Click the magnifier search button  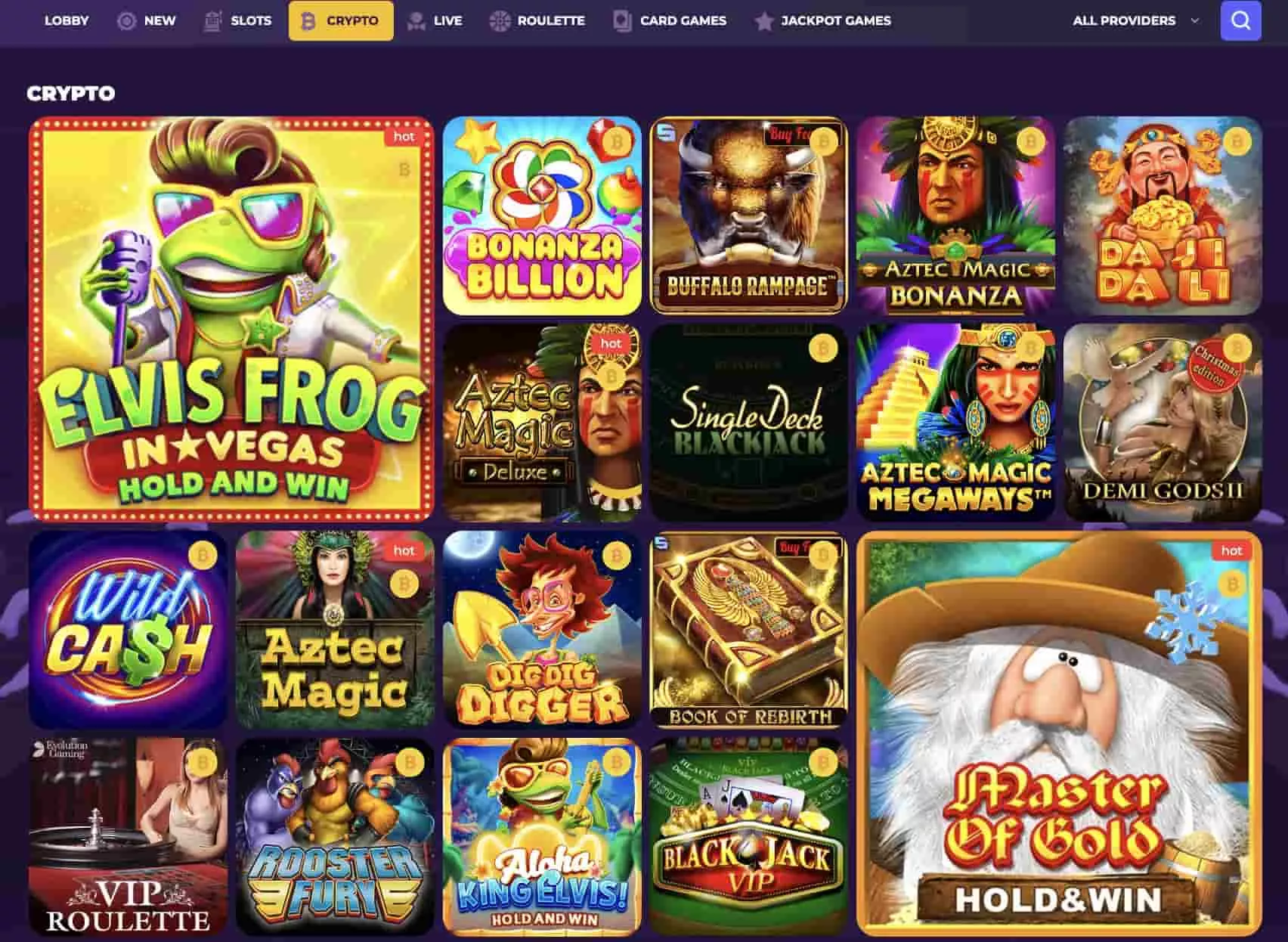tap(1240, 20)
